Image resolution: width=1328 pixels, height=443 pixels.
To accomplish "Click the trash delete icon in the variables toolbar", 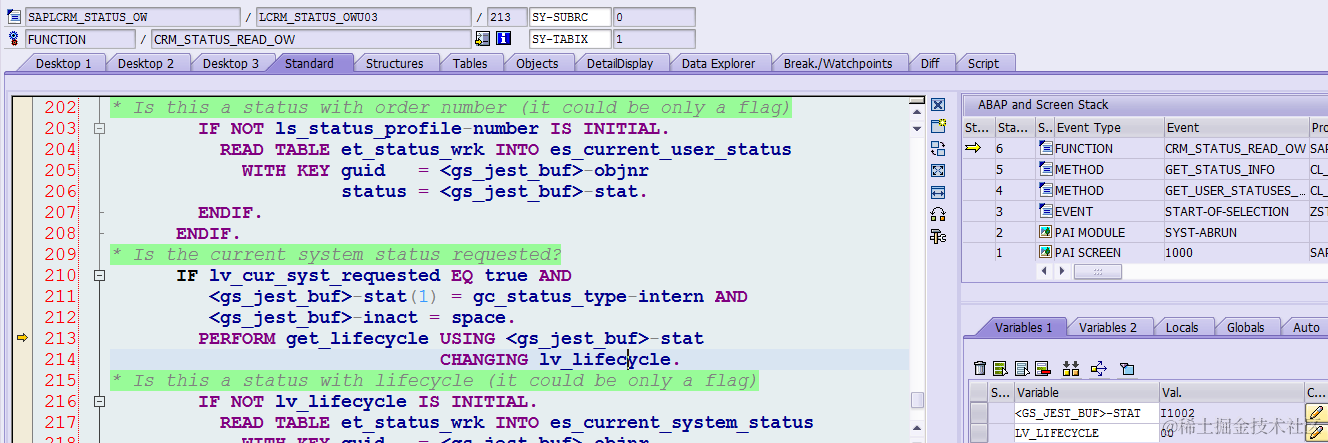I will point(980,368).
